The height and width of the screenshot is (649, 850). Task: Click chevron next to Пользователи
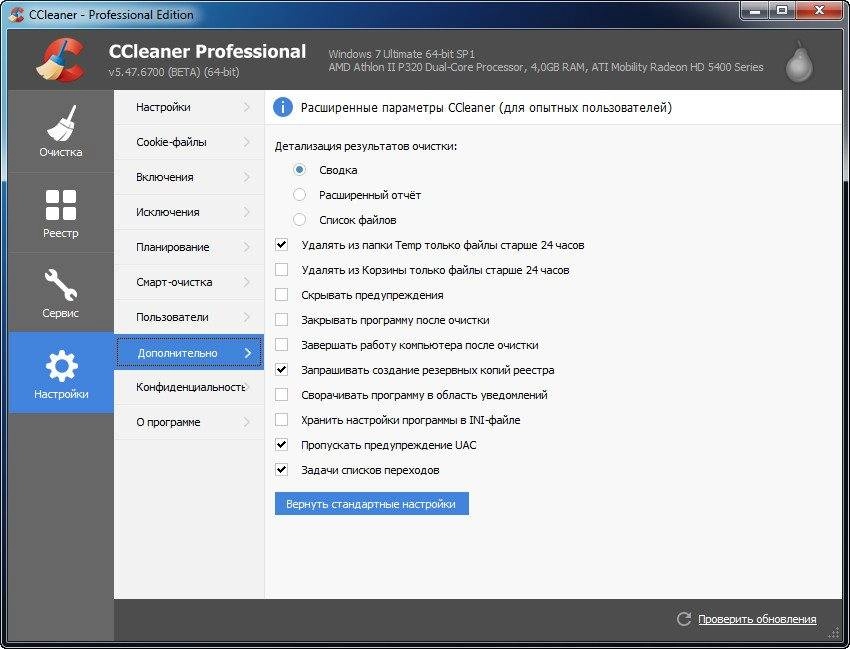(247, 317)
